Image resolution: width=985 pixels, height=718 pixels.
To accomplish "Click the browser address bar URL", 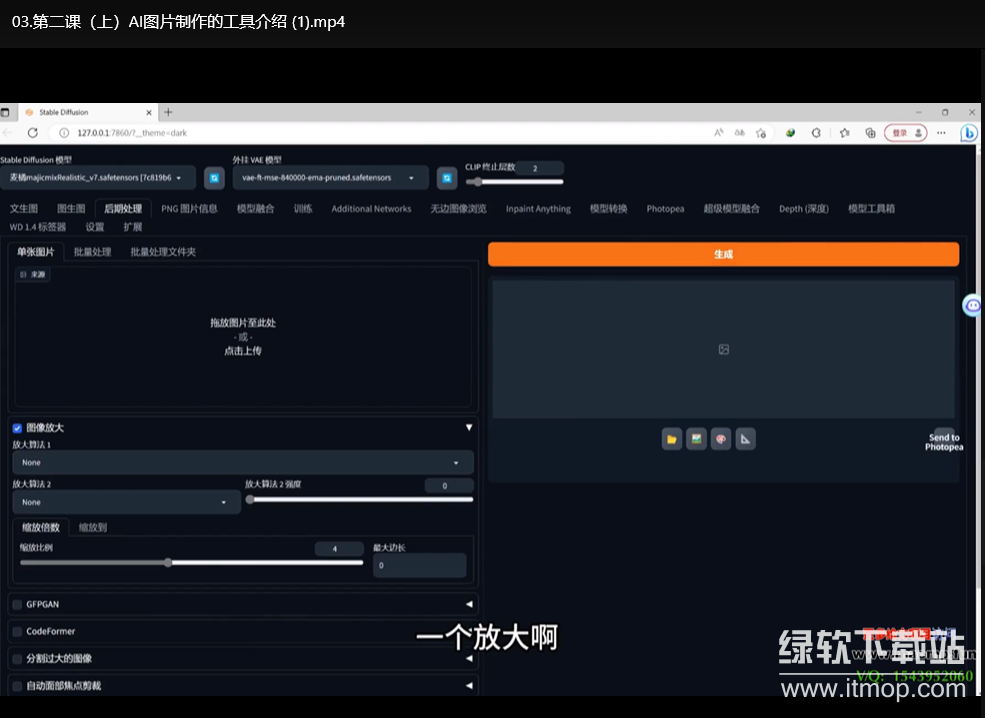I will coord(132,133).
